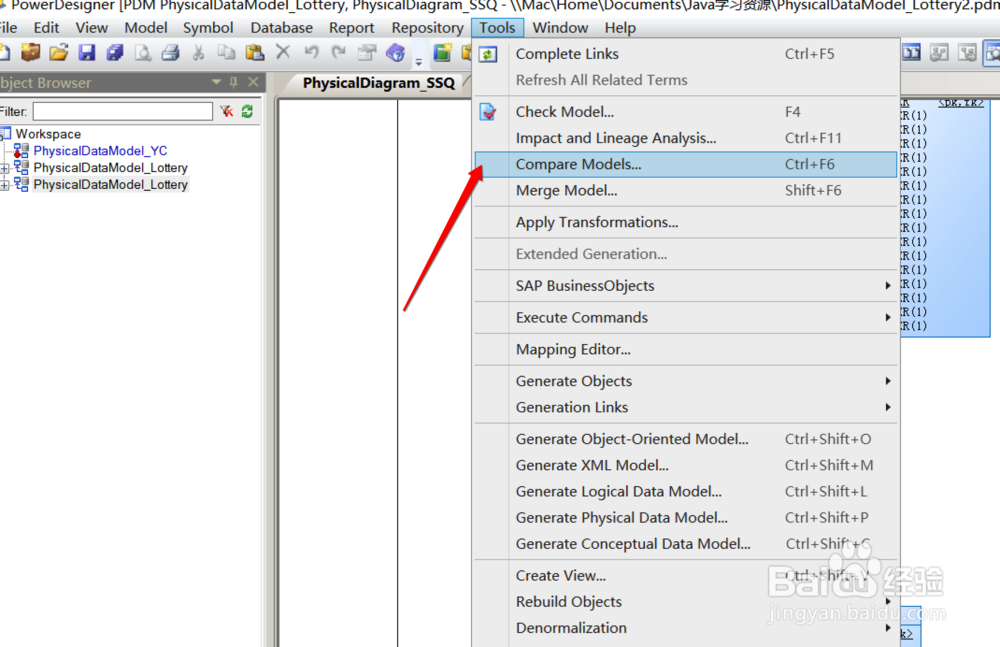Open Object Browser panel options arrow
1000x647 pixels.
216,82
